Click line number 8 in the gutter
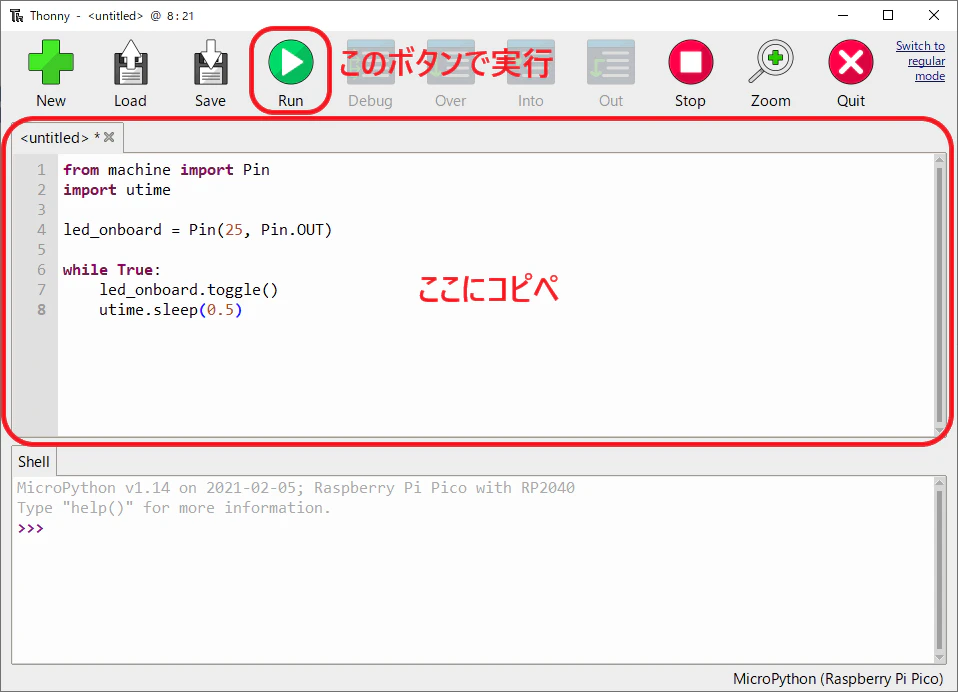 point(41,310)
